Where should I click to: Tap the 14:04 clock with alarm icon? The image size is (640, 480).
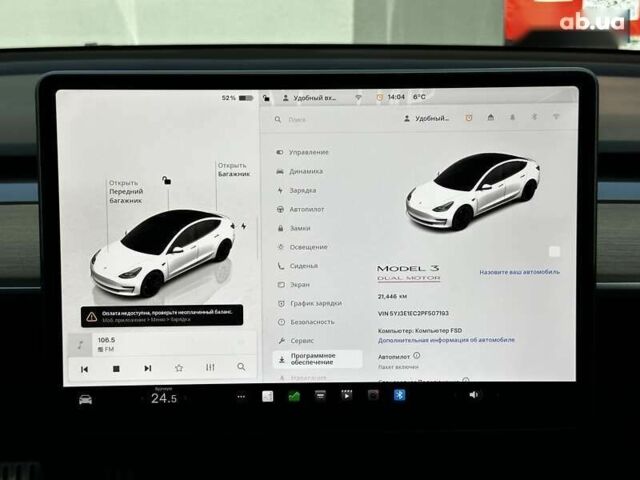coord(391,97)
